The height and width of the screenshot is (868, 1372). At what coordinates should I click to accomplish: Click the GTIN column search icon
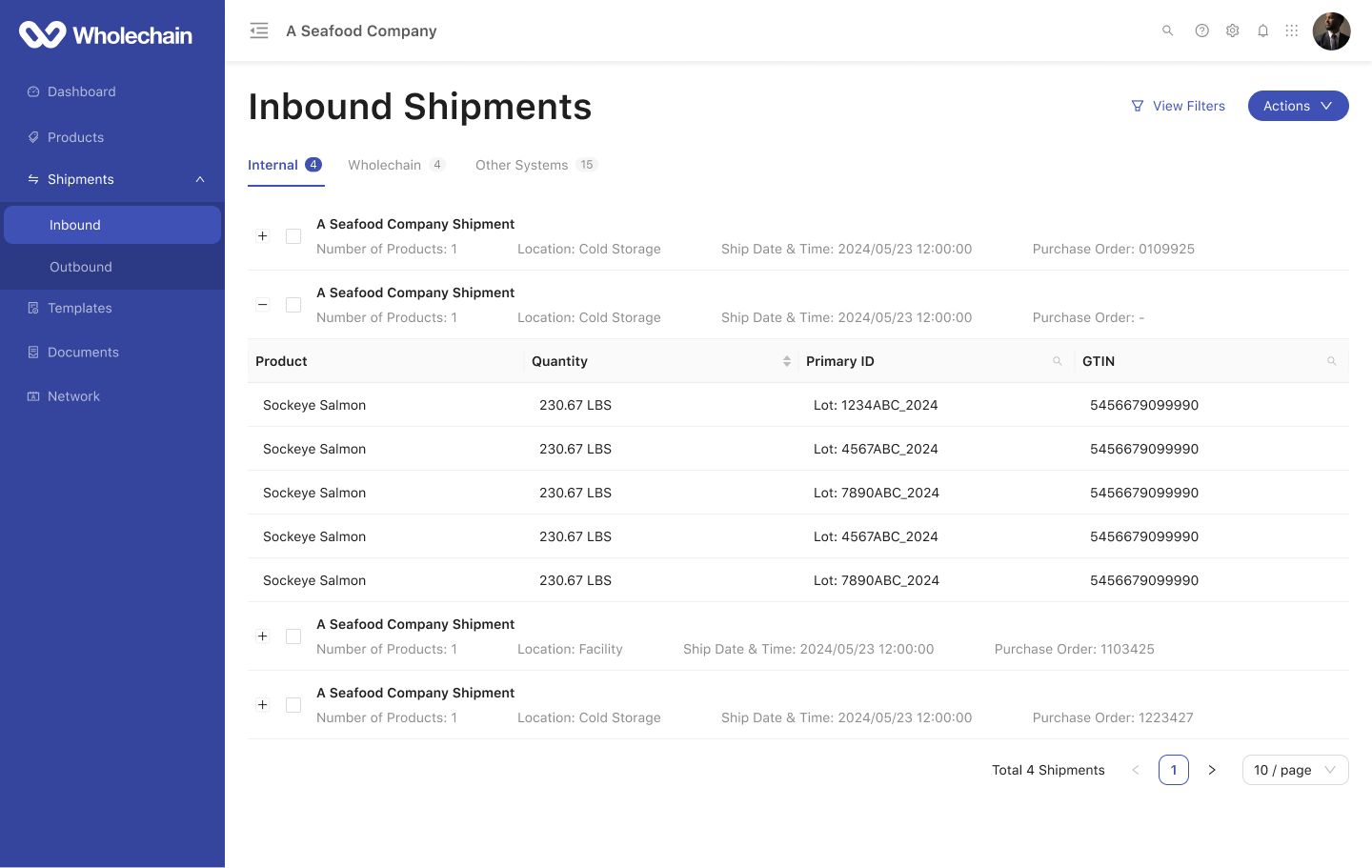tap(1331, 361)
